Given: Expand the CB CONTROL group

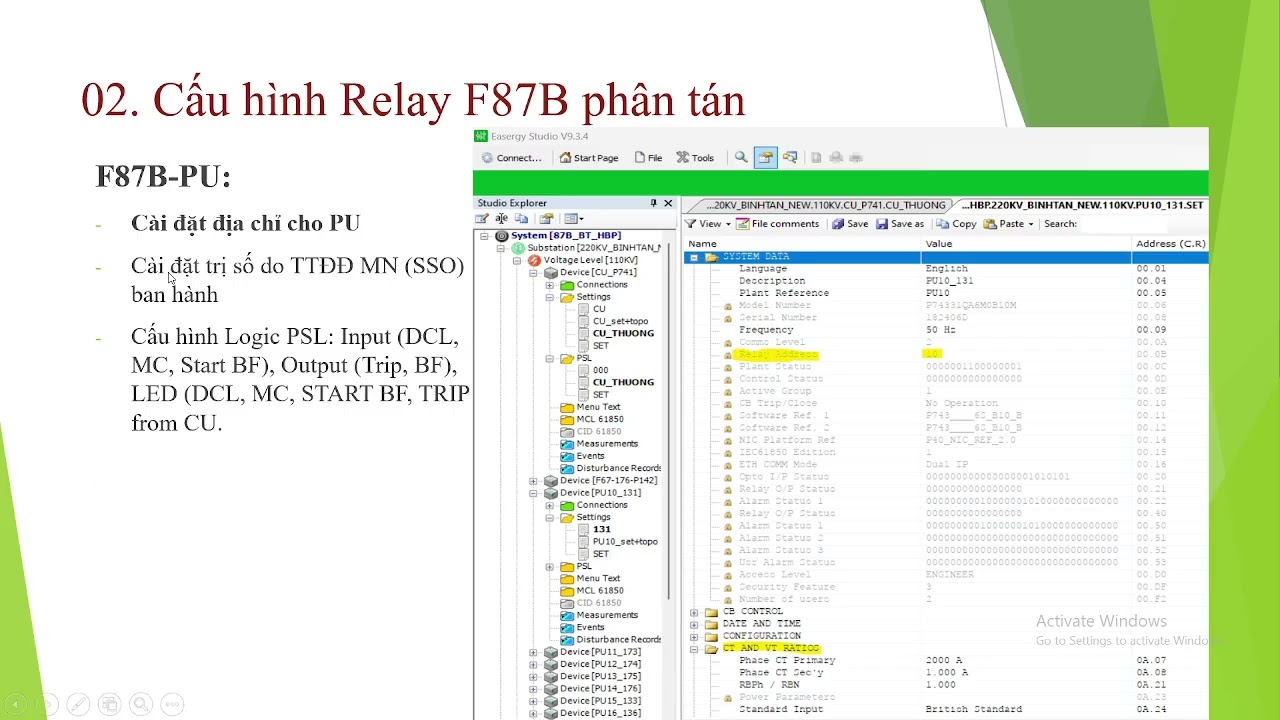Looking at the screenshot, I should 693,612.
